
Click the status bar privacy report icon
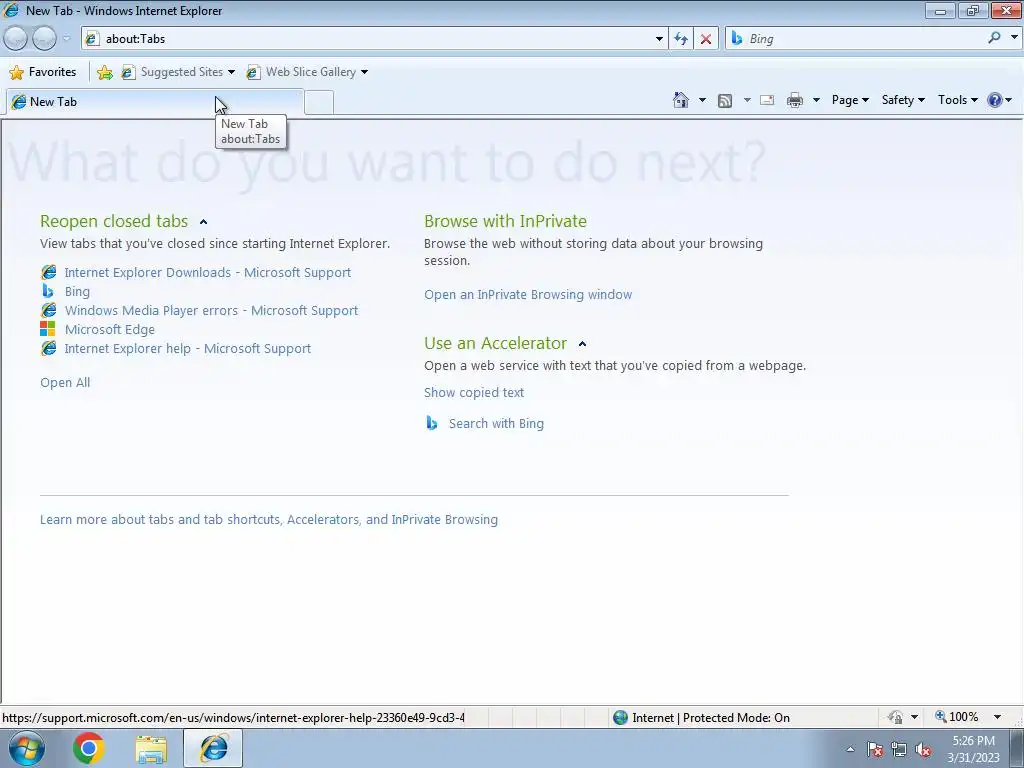(895, 717)
